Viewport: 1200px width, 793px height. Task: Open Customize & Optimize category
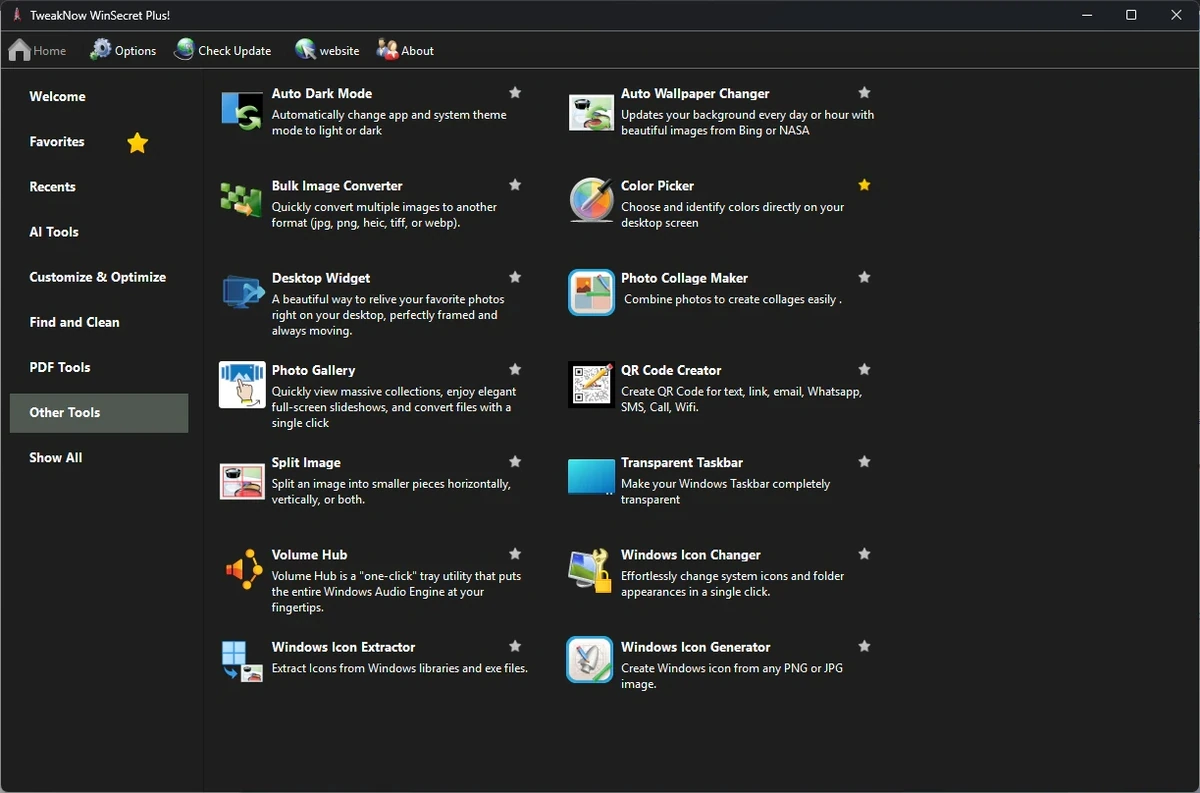coord(99,277)
